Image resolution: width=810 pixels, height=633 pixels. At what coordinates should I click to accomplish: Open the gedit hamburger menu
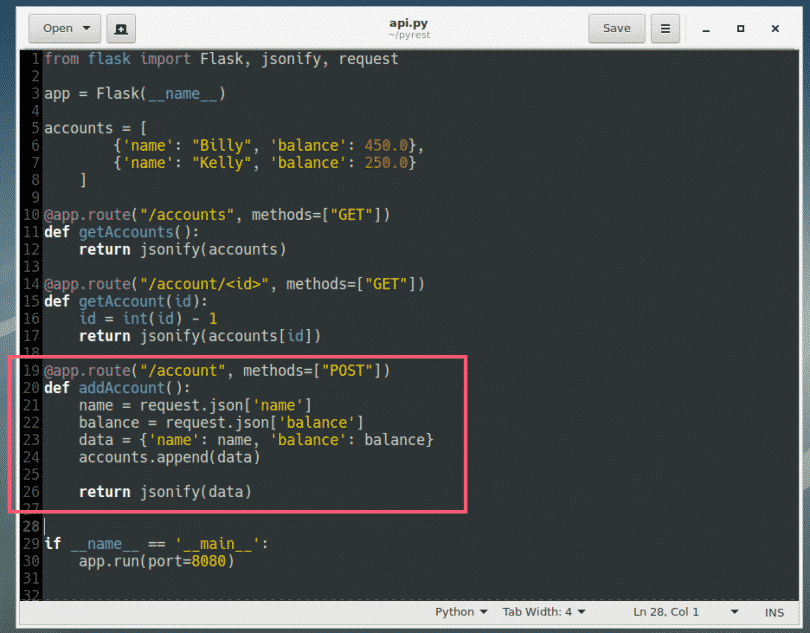pyautogui.click(x=664, y=28)
